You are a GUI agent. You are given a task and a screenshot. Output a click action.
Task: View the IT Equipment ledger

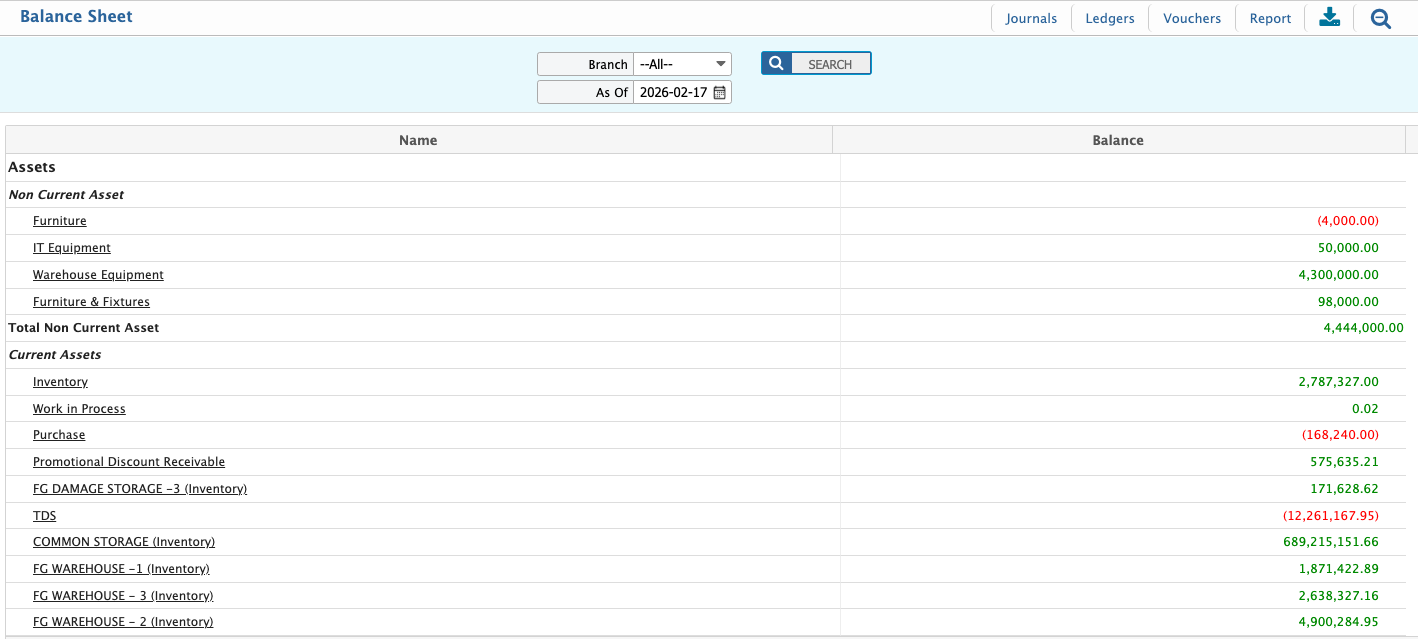(71, 247)
